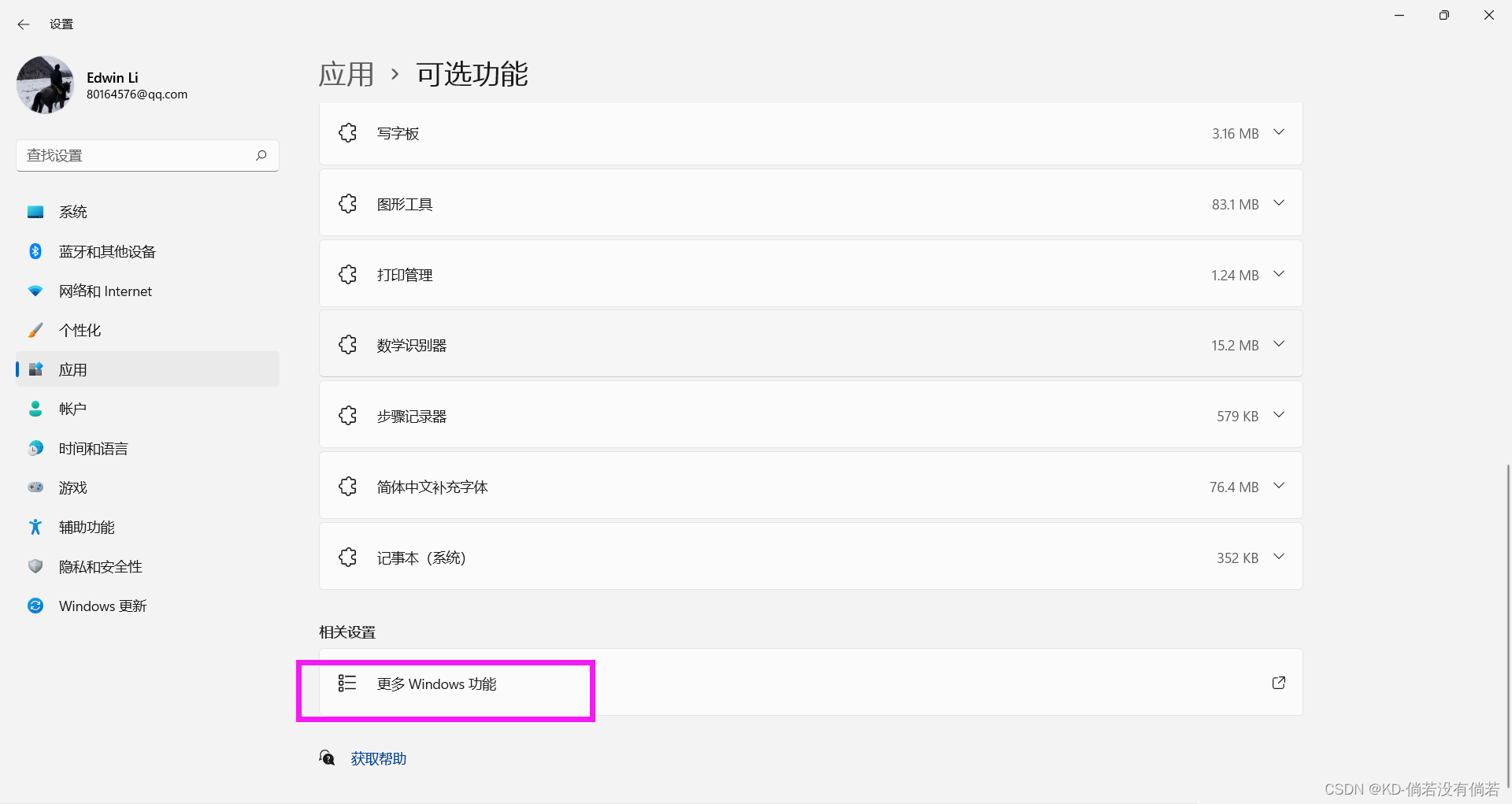Viewport: 1512px width, 804px height.
Task: Open 游戏 category
Action: tap(147, 487)
